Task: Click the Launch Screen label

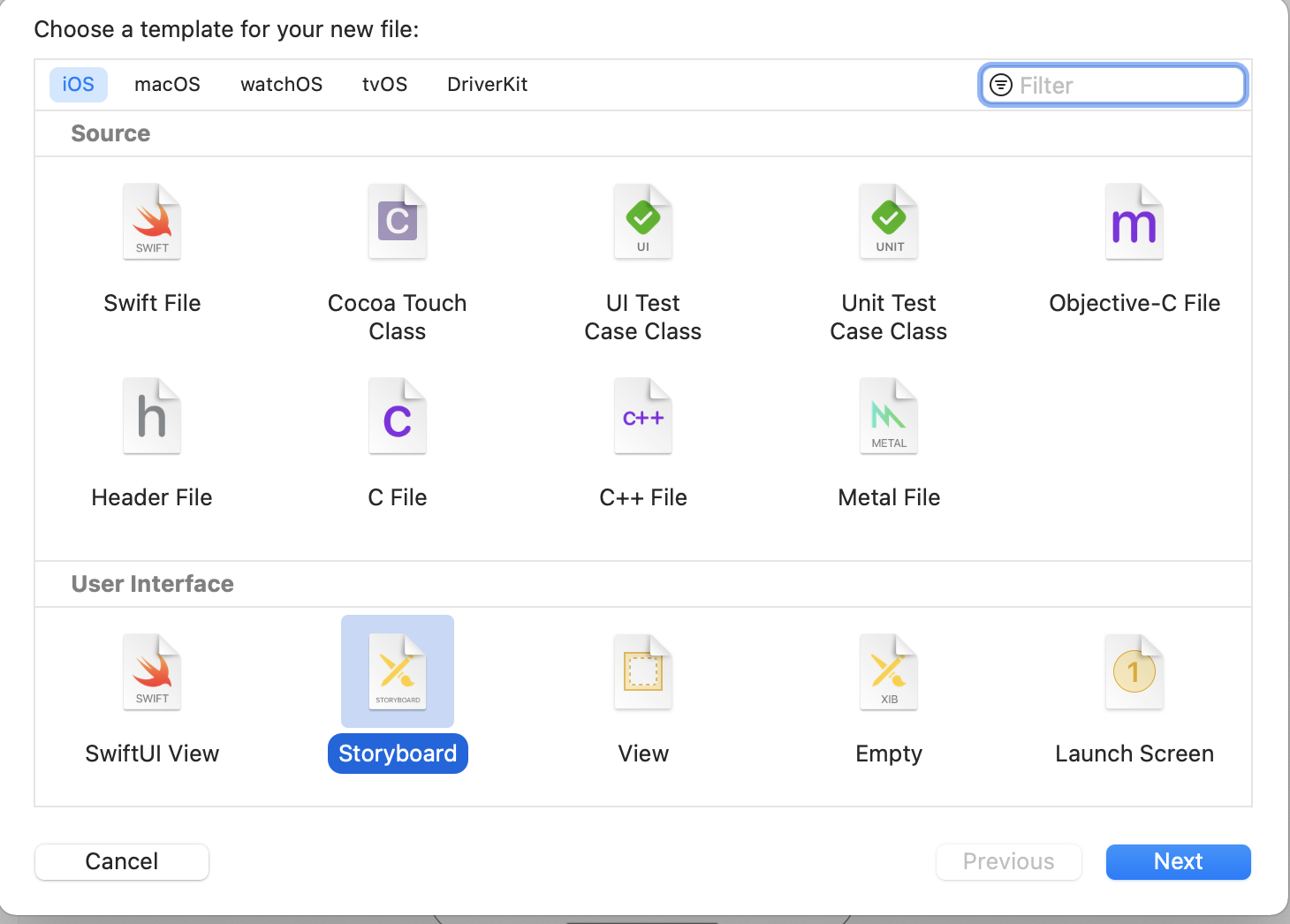Action: coord(1134,754)
